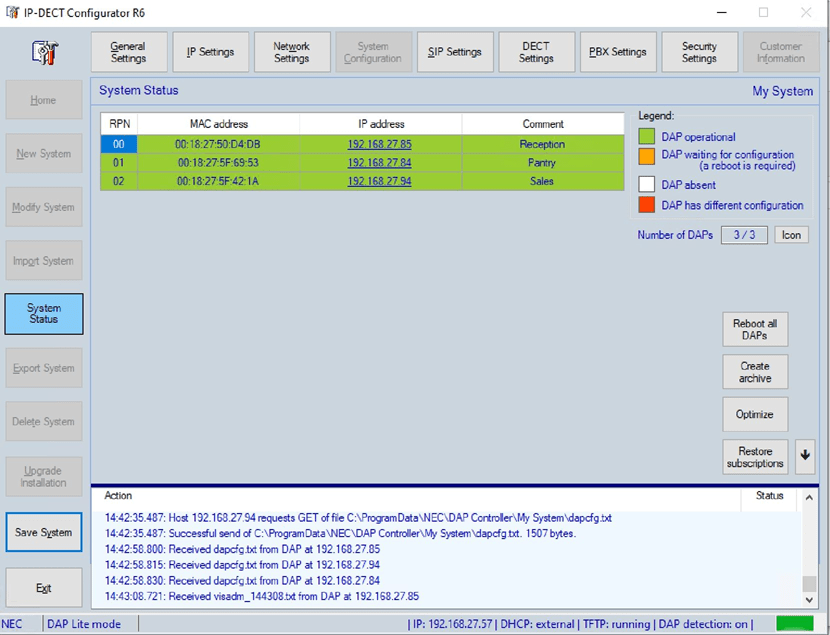The height and width of the screenshot is (635, 830).
Task: Open IP address link 192.168.27.85
Action: [x=379, y=144]
